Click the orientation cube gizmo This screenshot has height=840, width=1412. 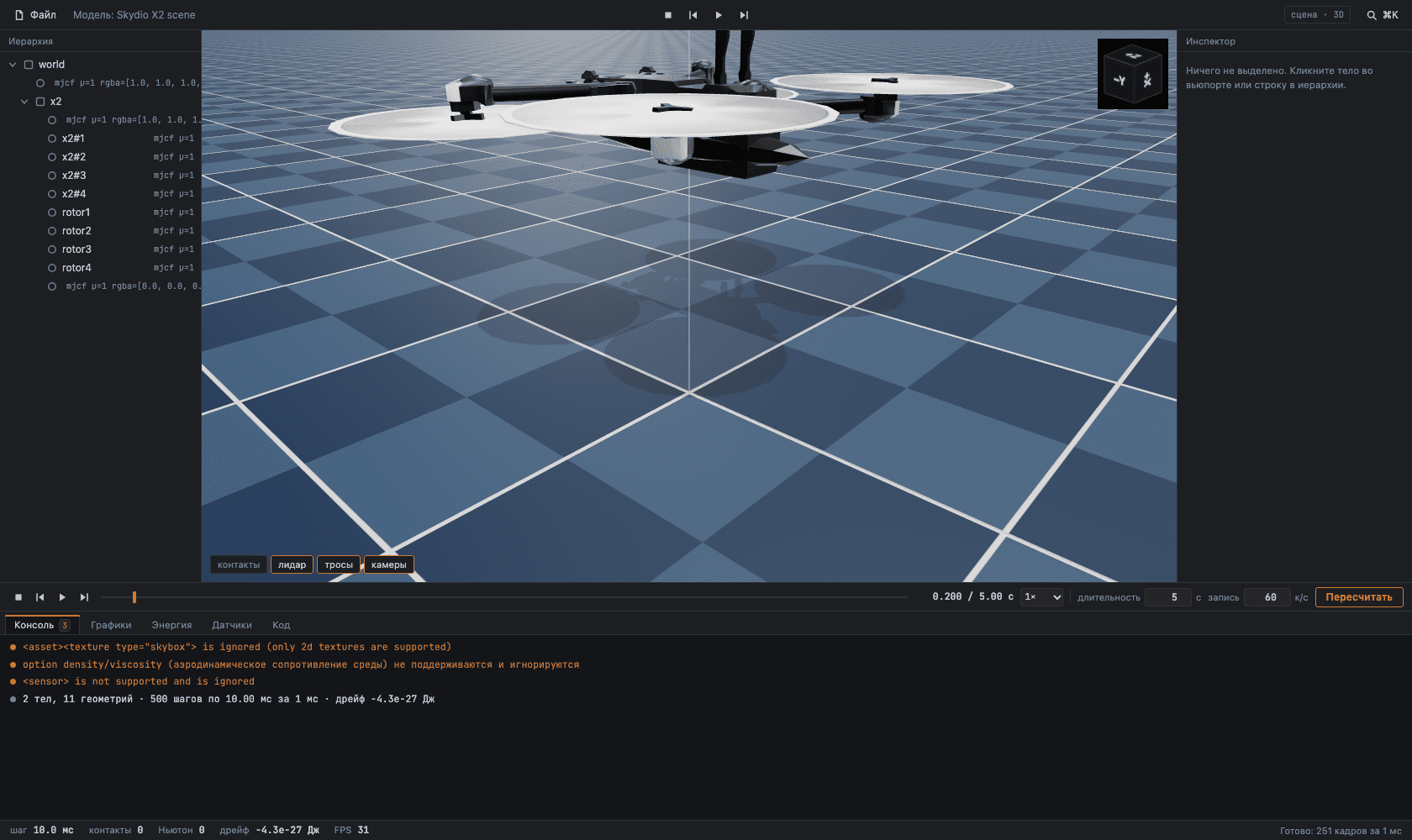click(1133, 74)
